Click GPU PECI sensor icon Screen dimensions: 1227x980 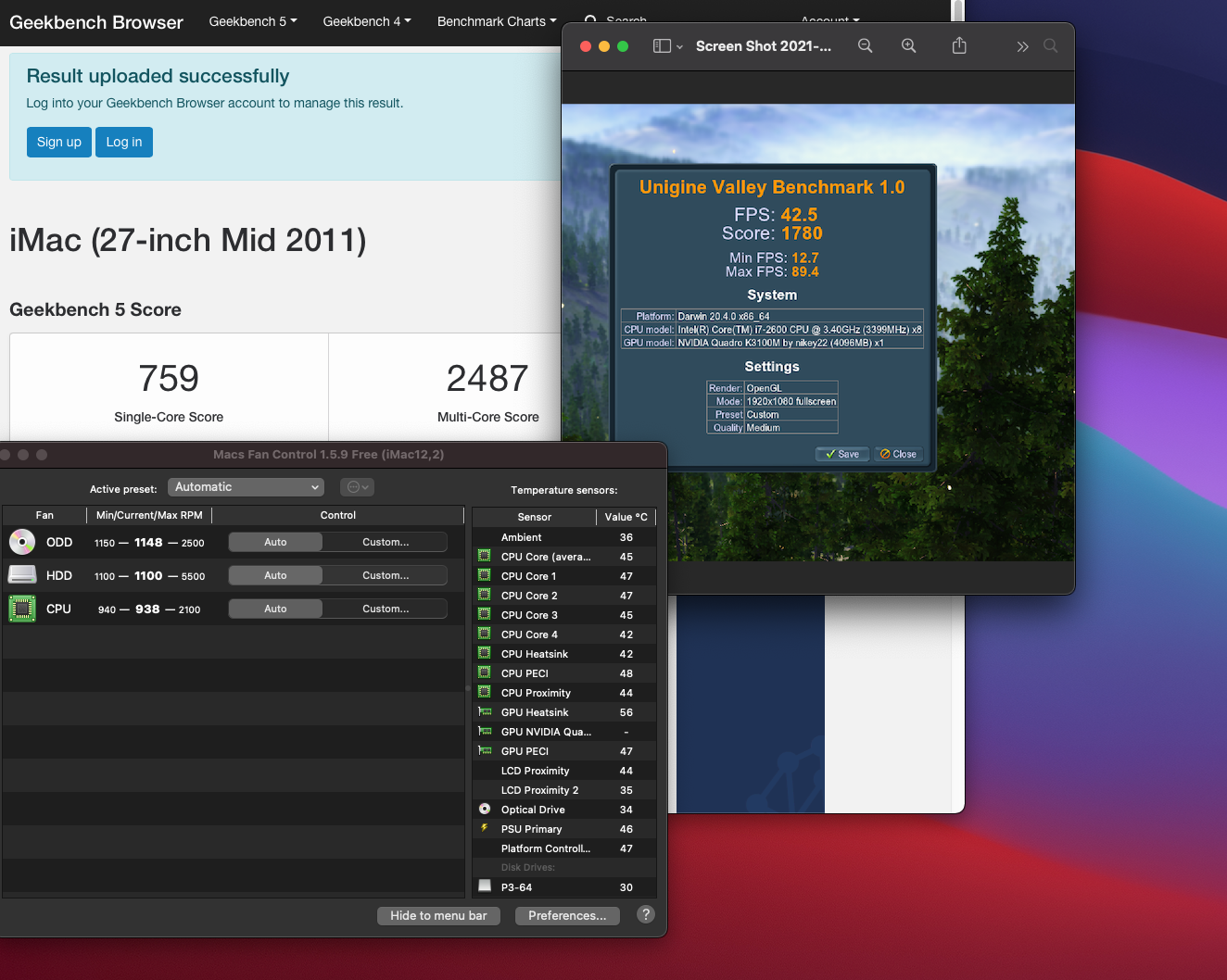[484, 750]
